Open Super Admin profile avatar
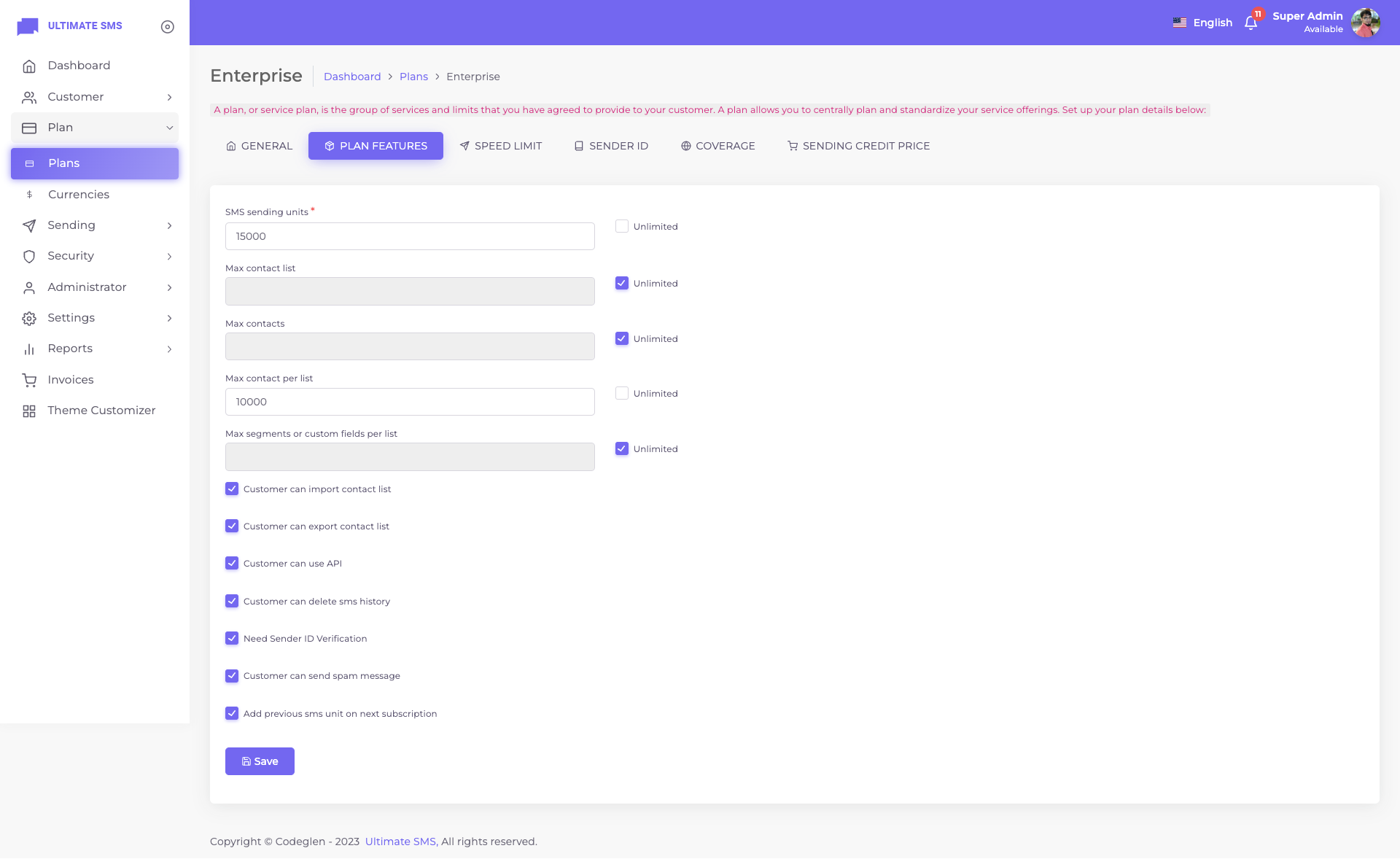 pyautogui.click(x=1365, y=23)
